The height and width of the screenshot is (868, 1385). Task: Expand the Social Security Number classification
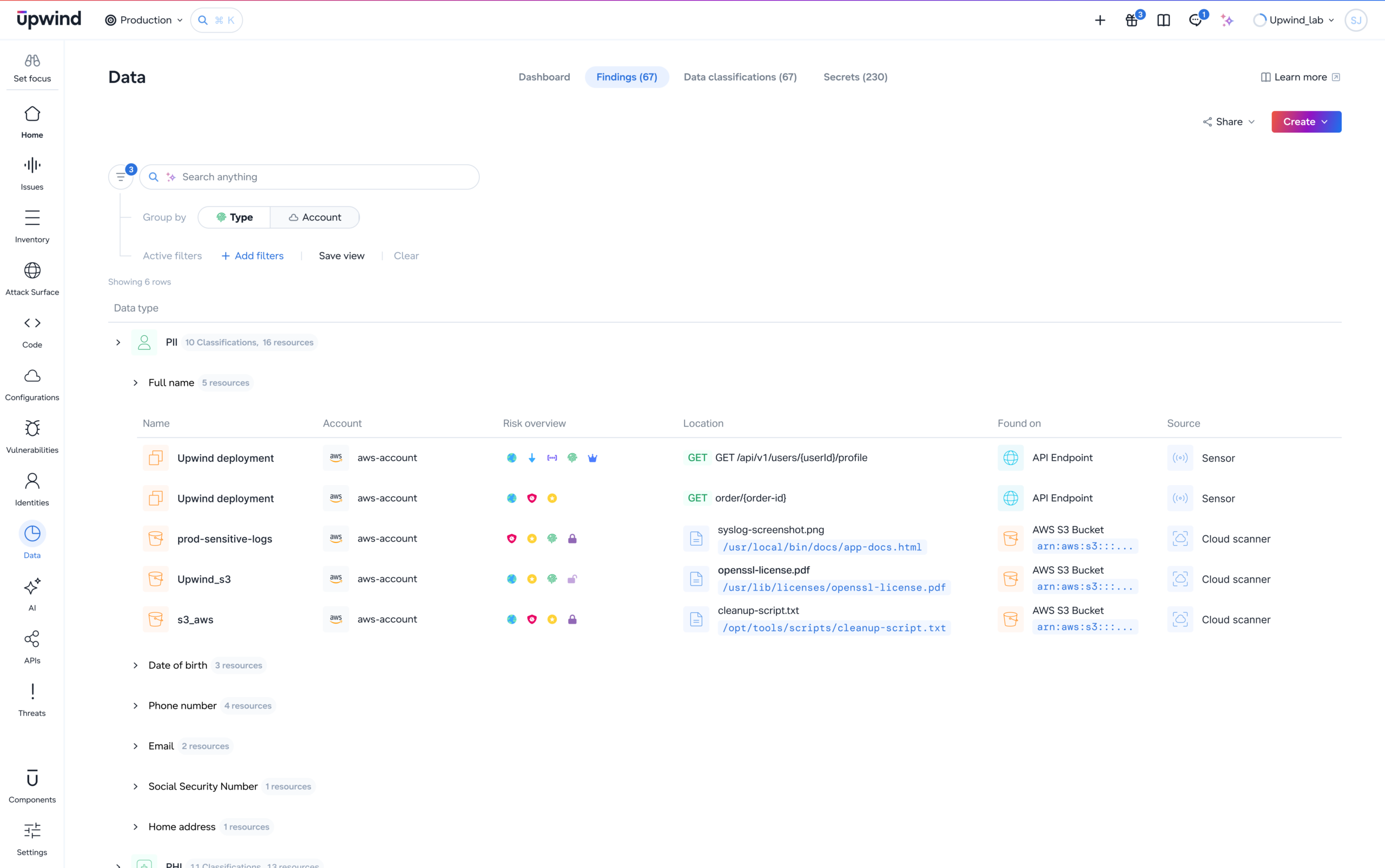click(135, 786)
